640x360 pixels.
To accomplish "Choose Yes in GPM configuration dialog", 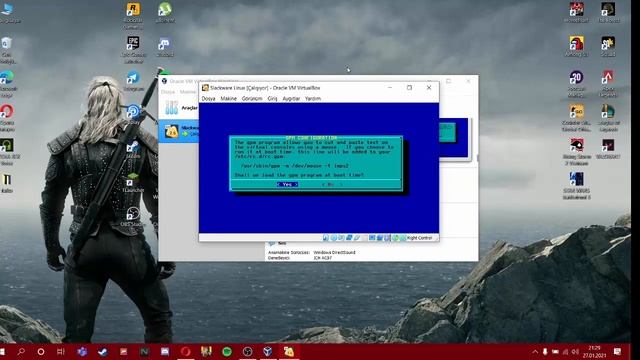I will (x=287, y=184).
